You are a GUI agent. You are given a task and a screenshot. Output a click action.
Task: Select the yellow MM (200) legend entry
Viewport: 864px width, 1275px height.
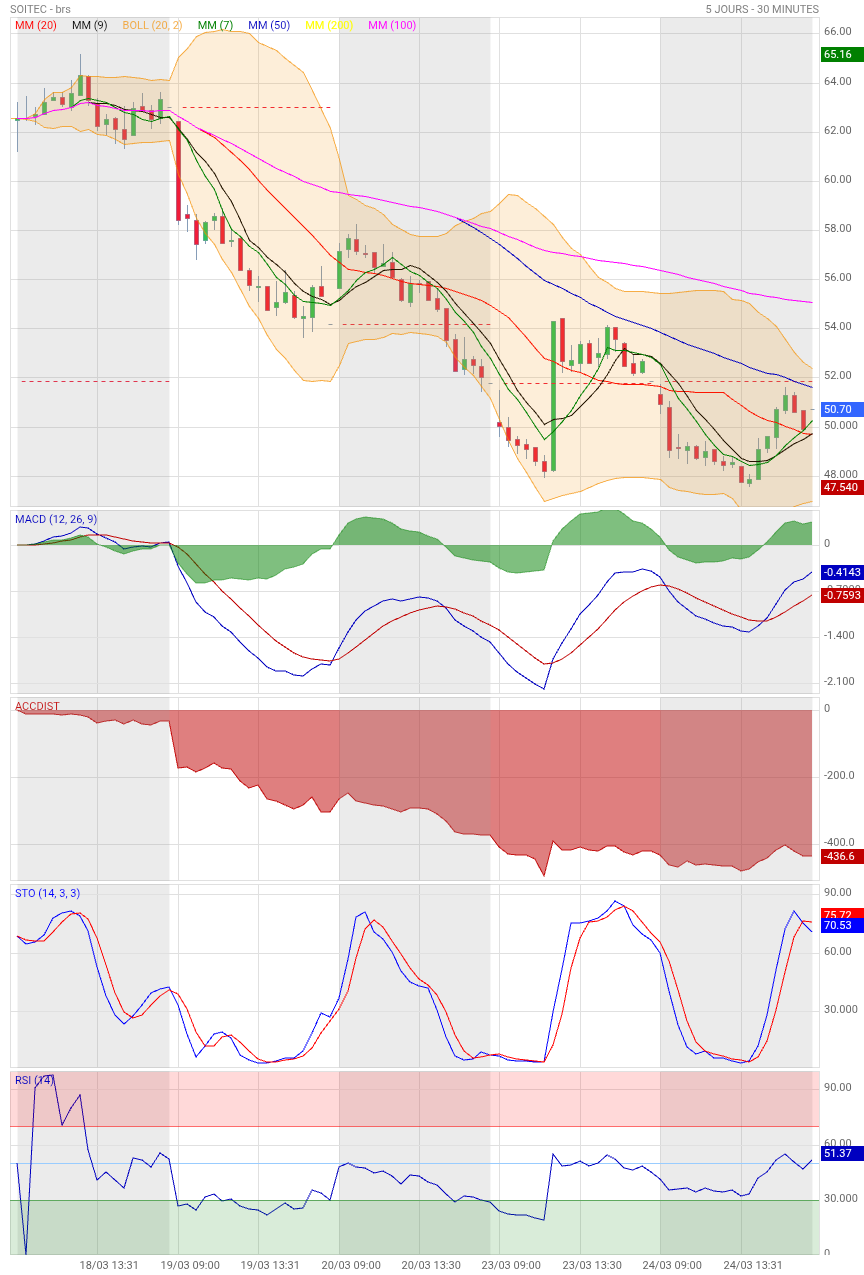tap(330, 25)
